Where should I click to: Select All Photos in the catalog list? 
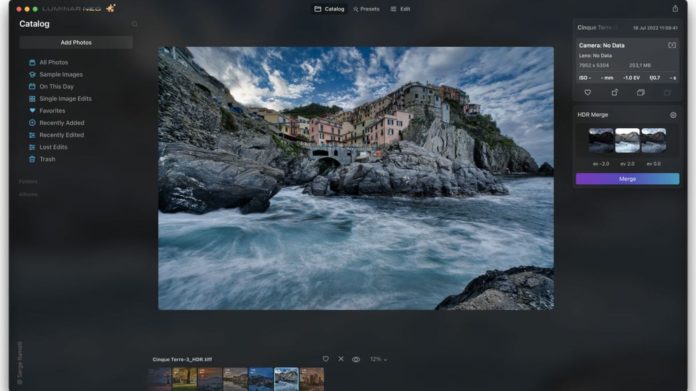click(54, 63)
